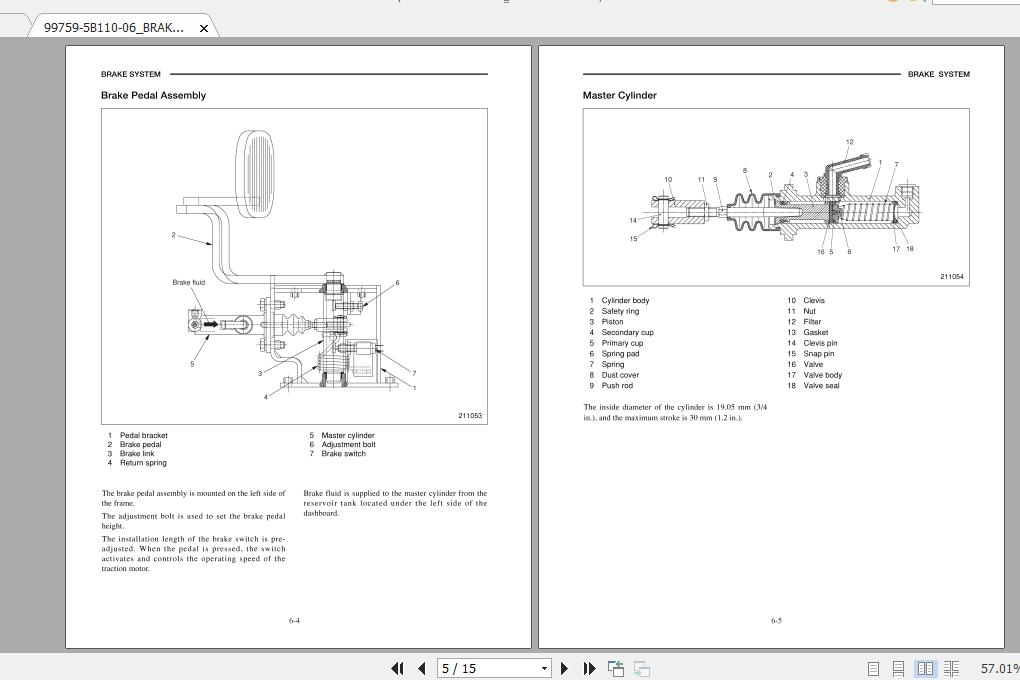Jump to the last page
This screenshot has height=680, width=1020.
click(590, 668)
